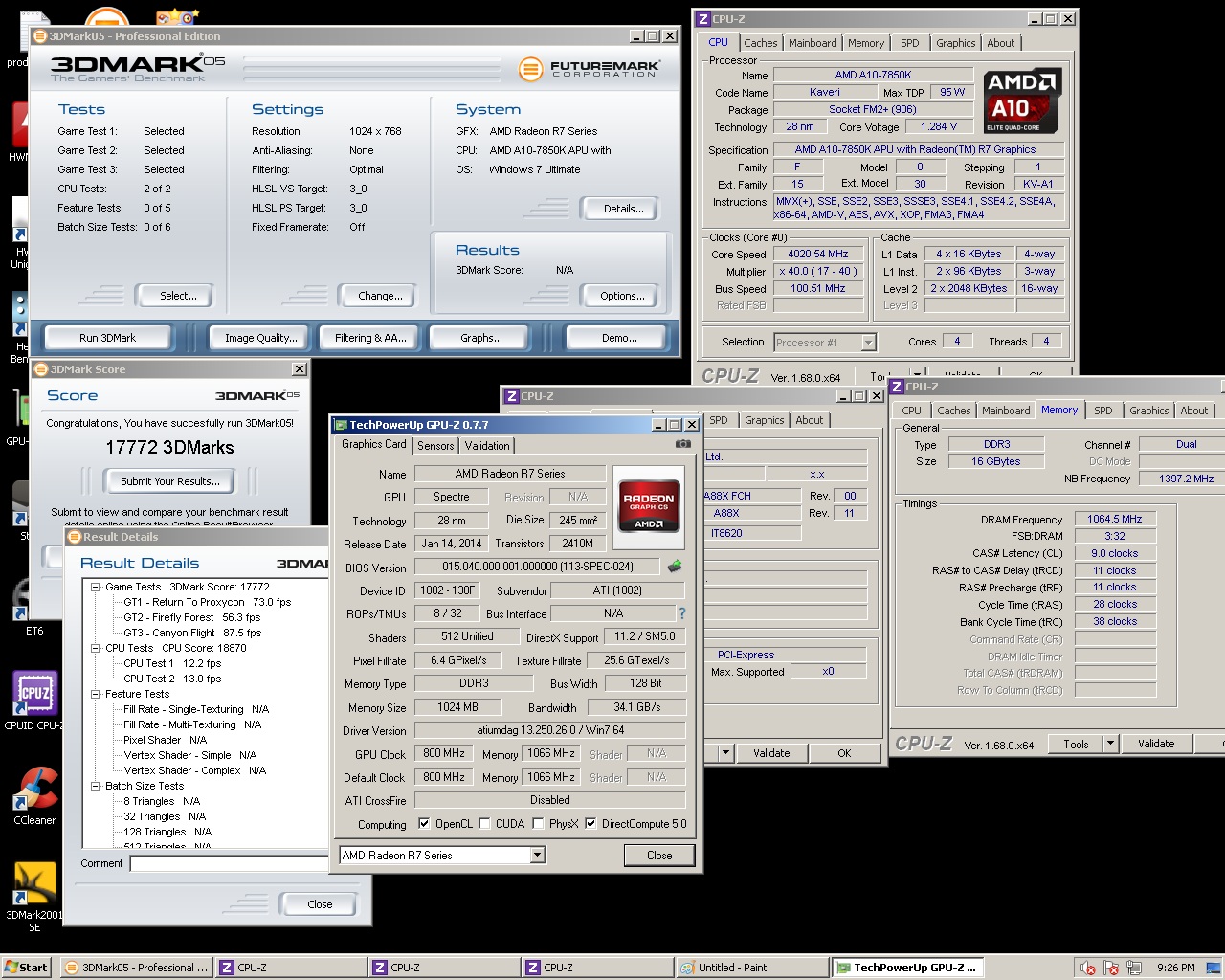The width and height of the screenshot is (1225, 980).
Task: Select GT1 - Return To Proxycon result row
Action: [x=207, y=602]
